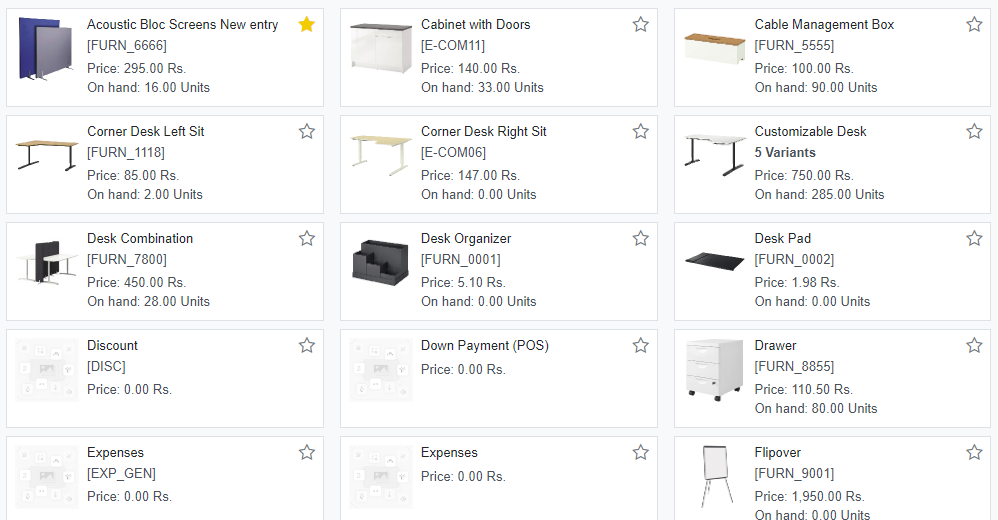Unfavorite Acoustic Bloc Screens yellow star
The image size is (998, 520).
point(307,25)
